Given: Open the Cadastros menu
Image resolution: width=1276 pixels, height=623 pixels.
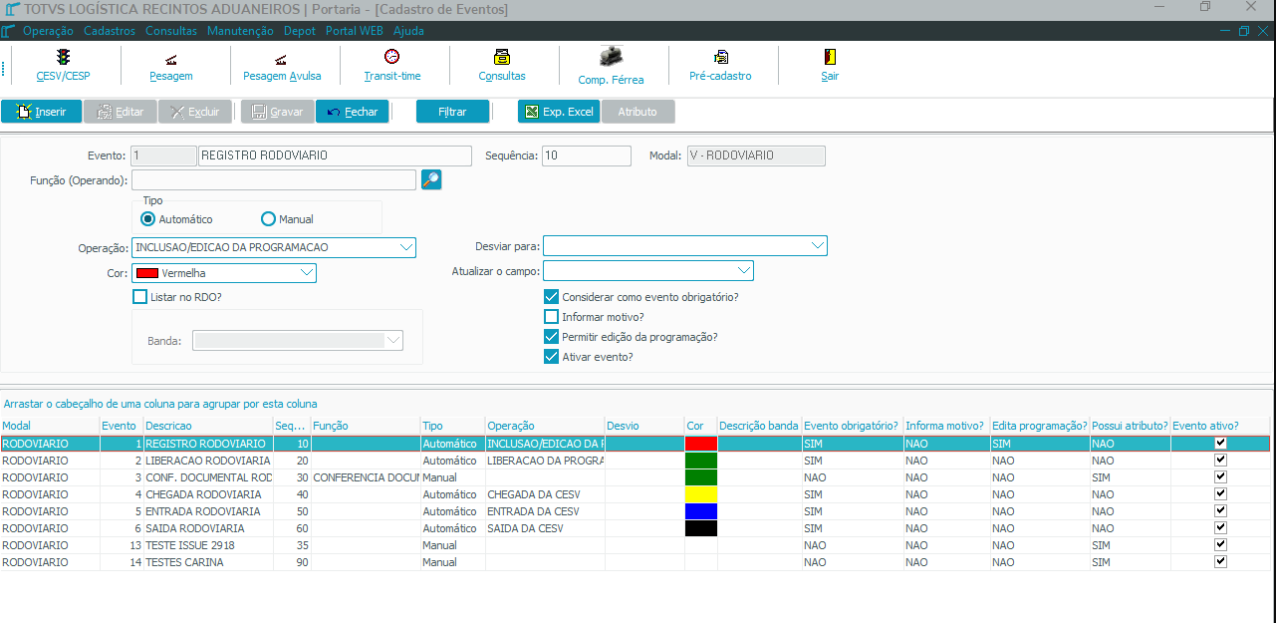Looking at the screenshot, I should coord(109,31).
